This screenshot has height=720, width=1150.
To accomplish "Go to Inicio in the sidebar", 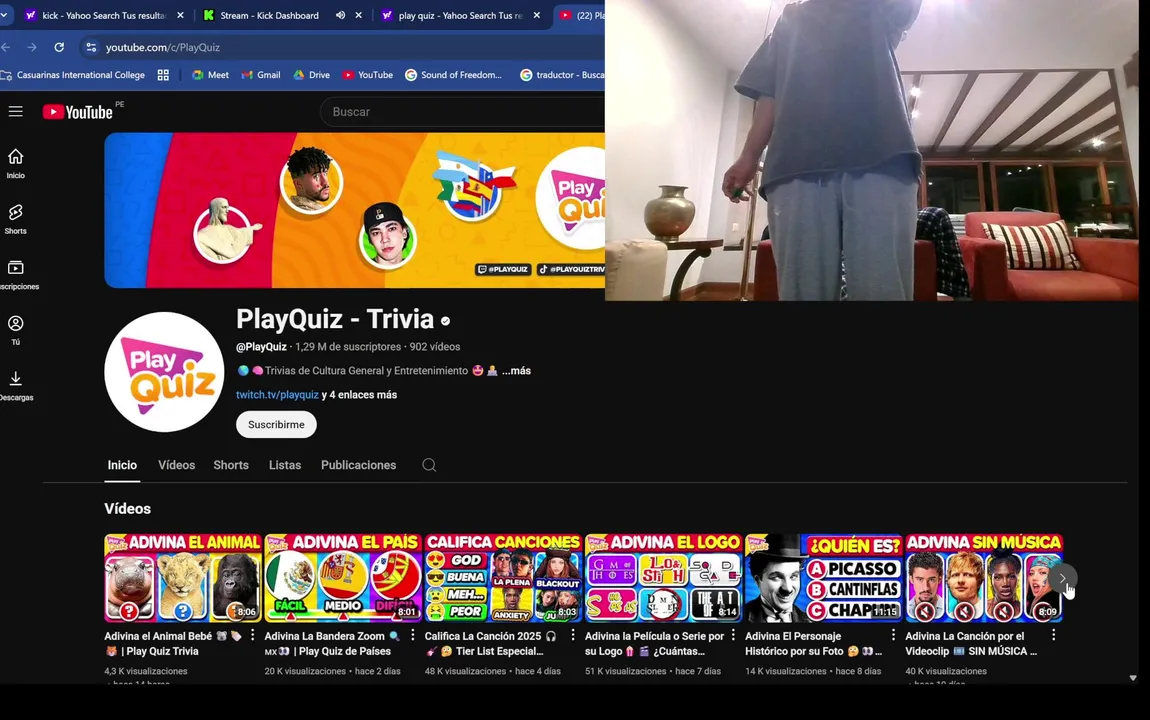I will pyautogui.click(x=15, y=164).
